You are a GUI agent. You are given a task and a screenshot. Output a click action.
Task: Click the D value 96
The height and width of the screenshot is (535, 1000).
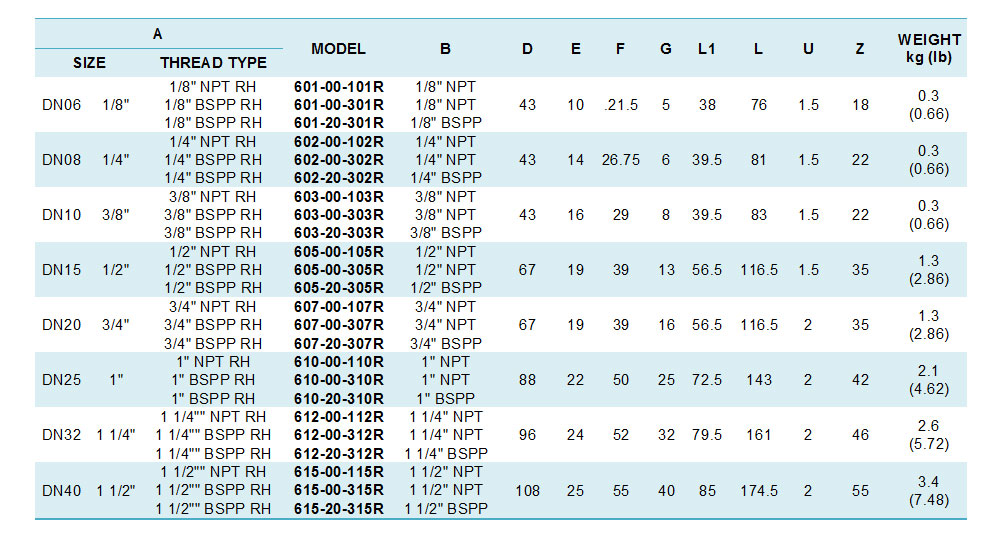(x=527, y=435)
